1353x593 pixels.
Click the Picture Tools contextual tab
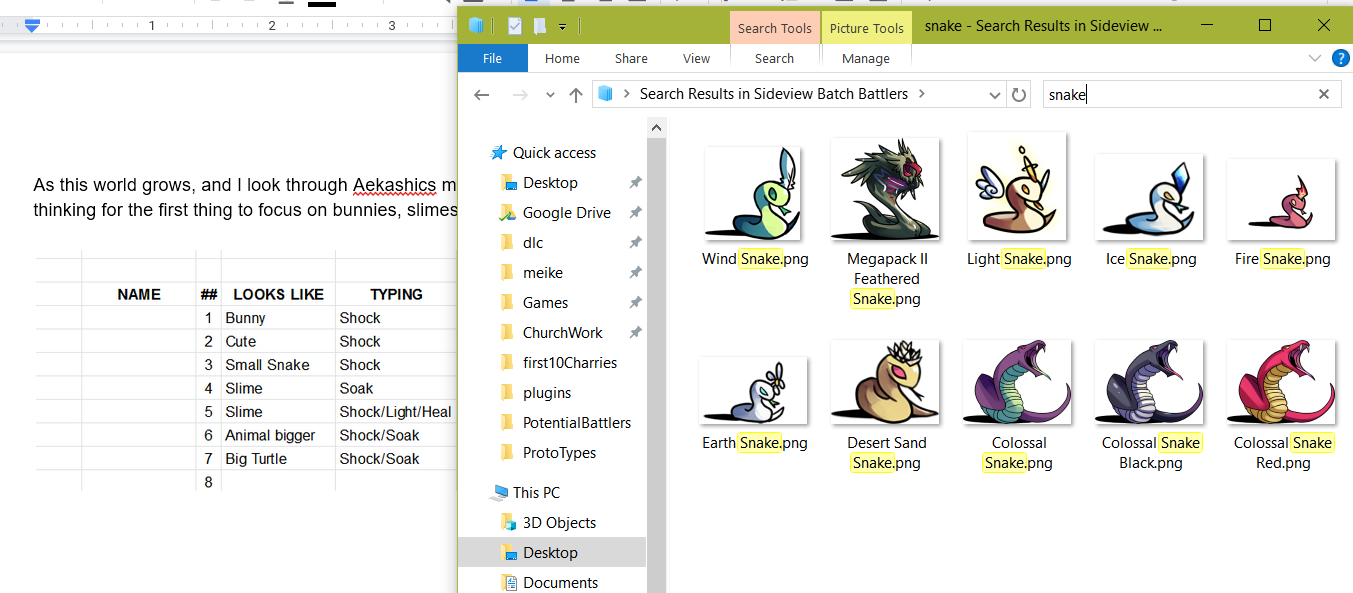click(x=867, y=28)
